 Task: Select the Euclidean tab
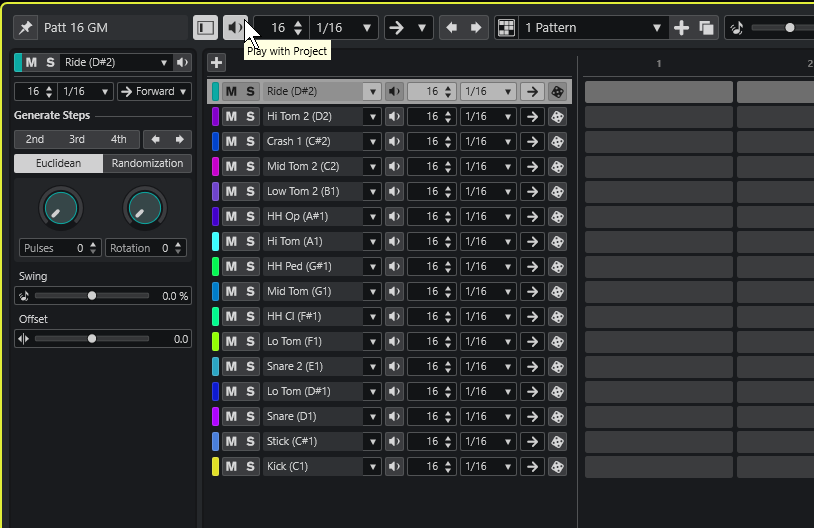click(58, 163)
